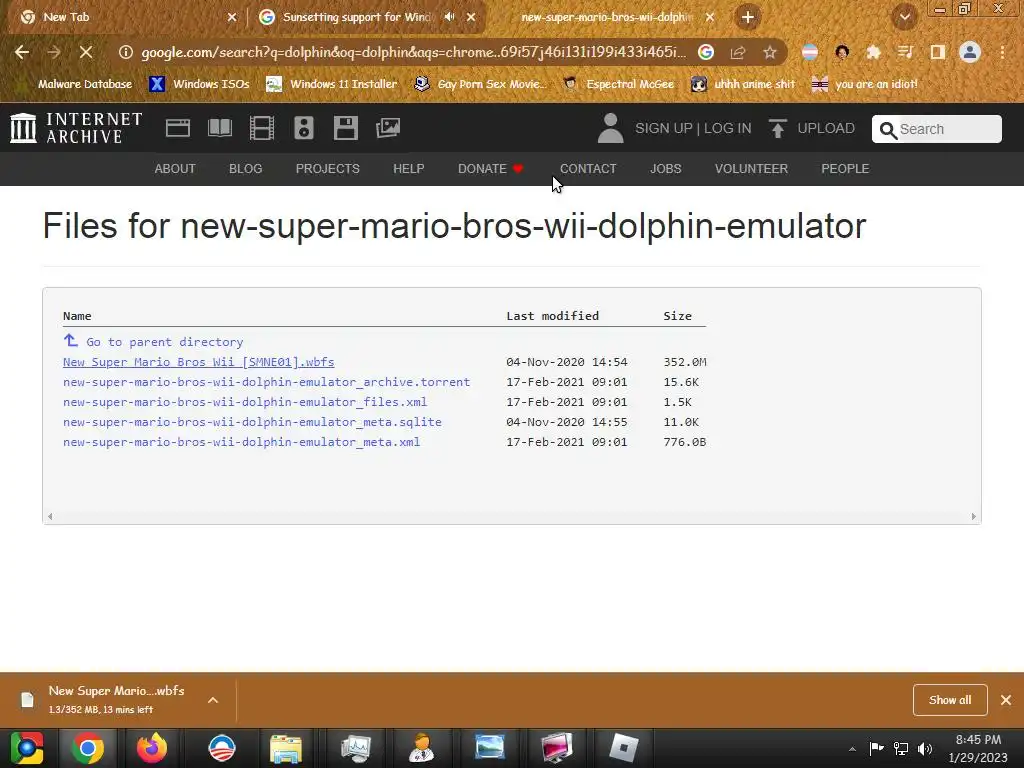Image resolution: width=1024 pixels, height=768 pixels.
Task: Open Firefox from the taskbar
Action: click(x=152, y=748)
